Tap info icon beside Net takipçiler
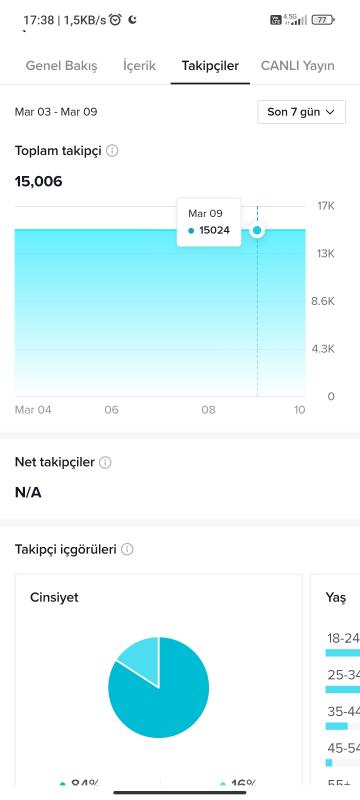 (105, 462)
